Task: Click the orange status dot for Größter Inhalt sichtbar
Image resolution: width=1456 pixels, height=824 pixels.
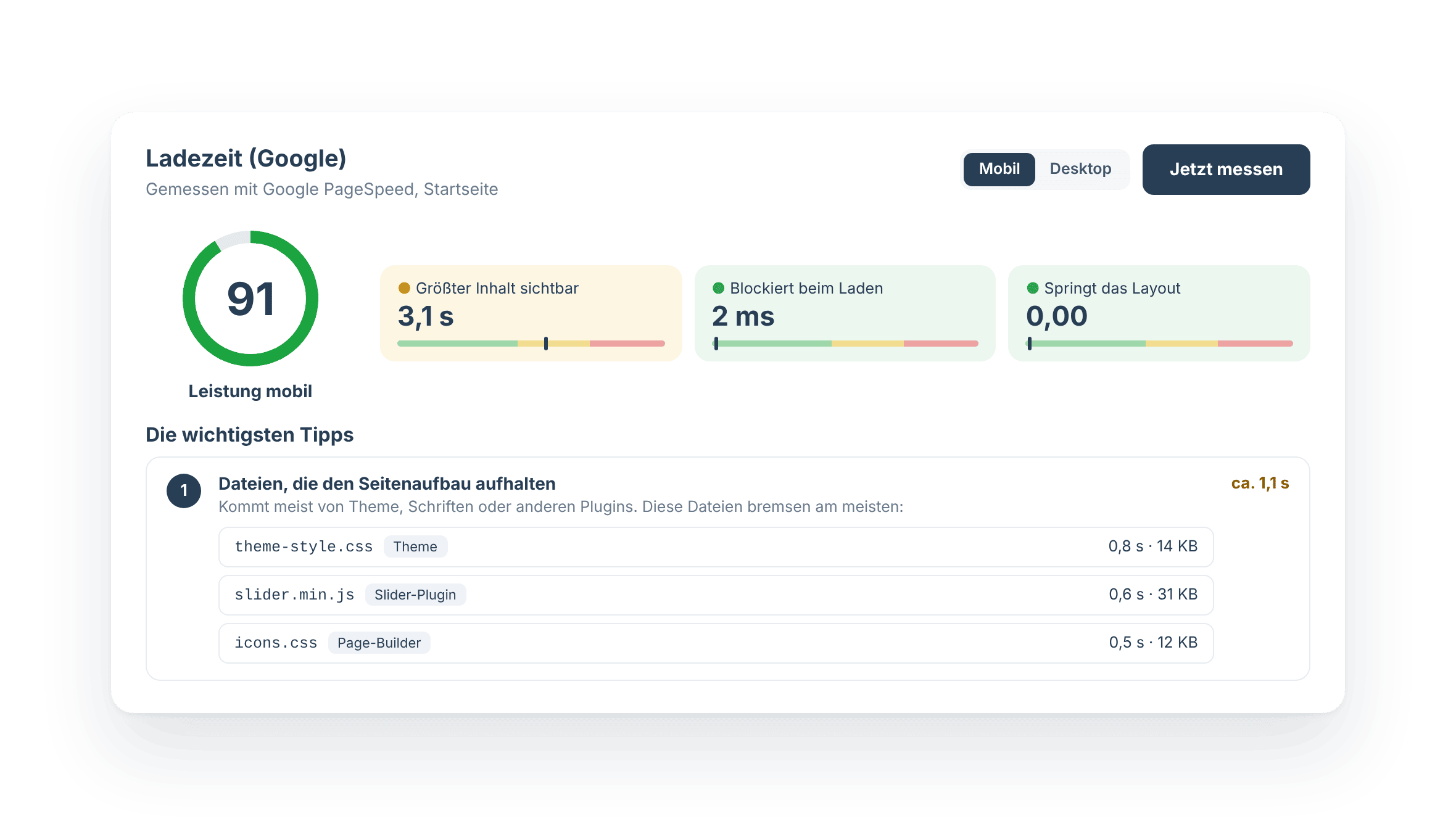Action: coord(404,288)
